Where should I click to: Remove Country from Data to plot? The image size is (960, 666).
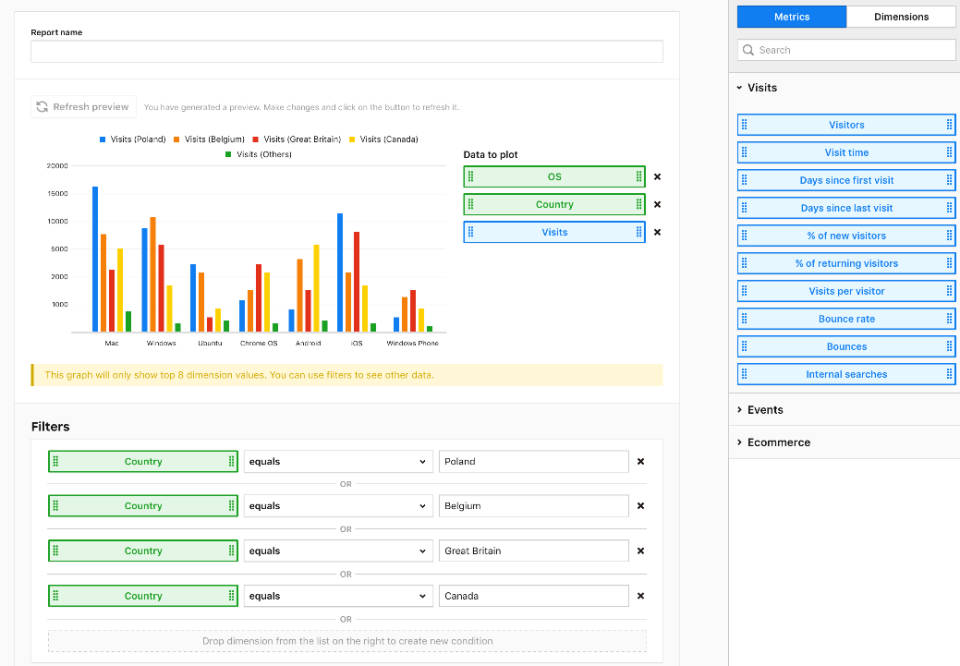658,204
